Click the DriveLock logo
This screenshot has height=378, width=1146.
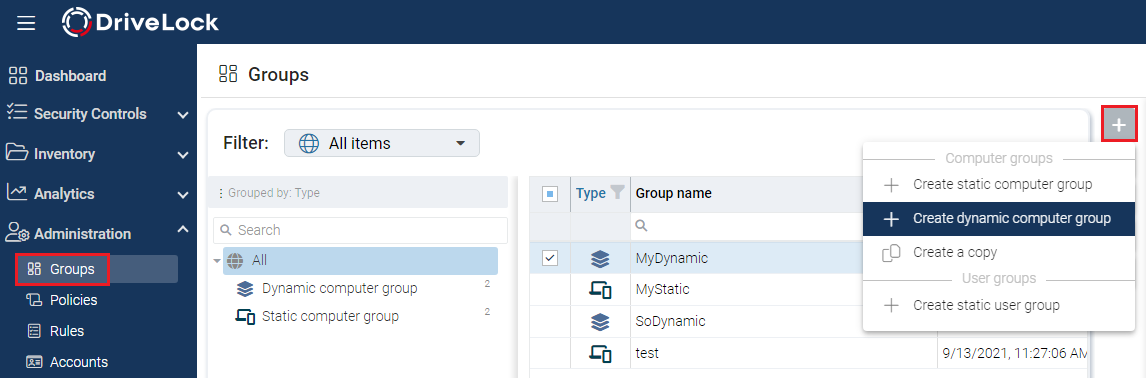(140, 23)
